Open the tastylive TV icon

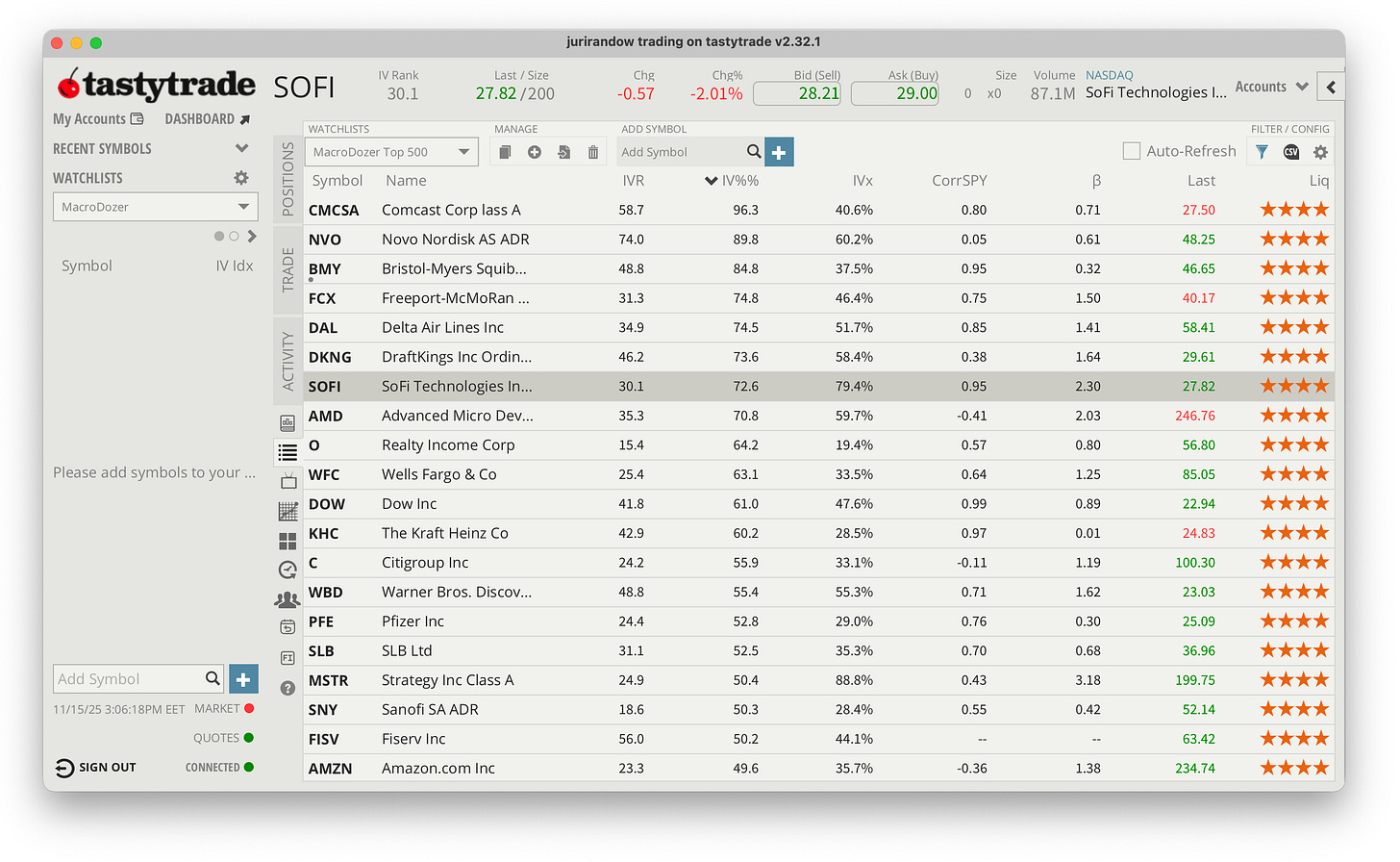coord(287,481)
